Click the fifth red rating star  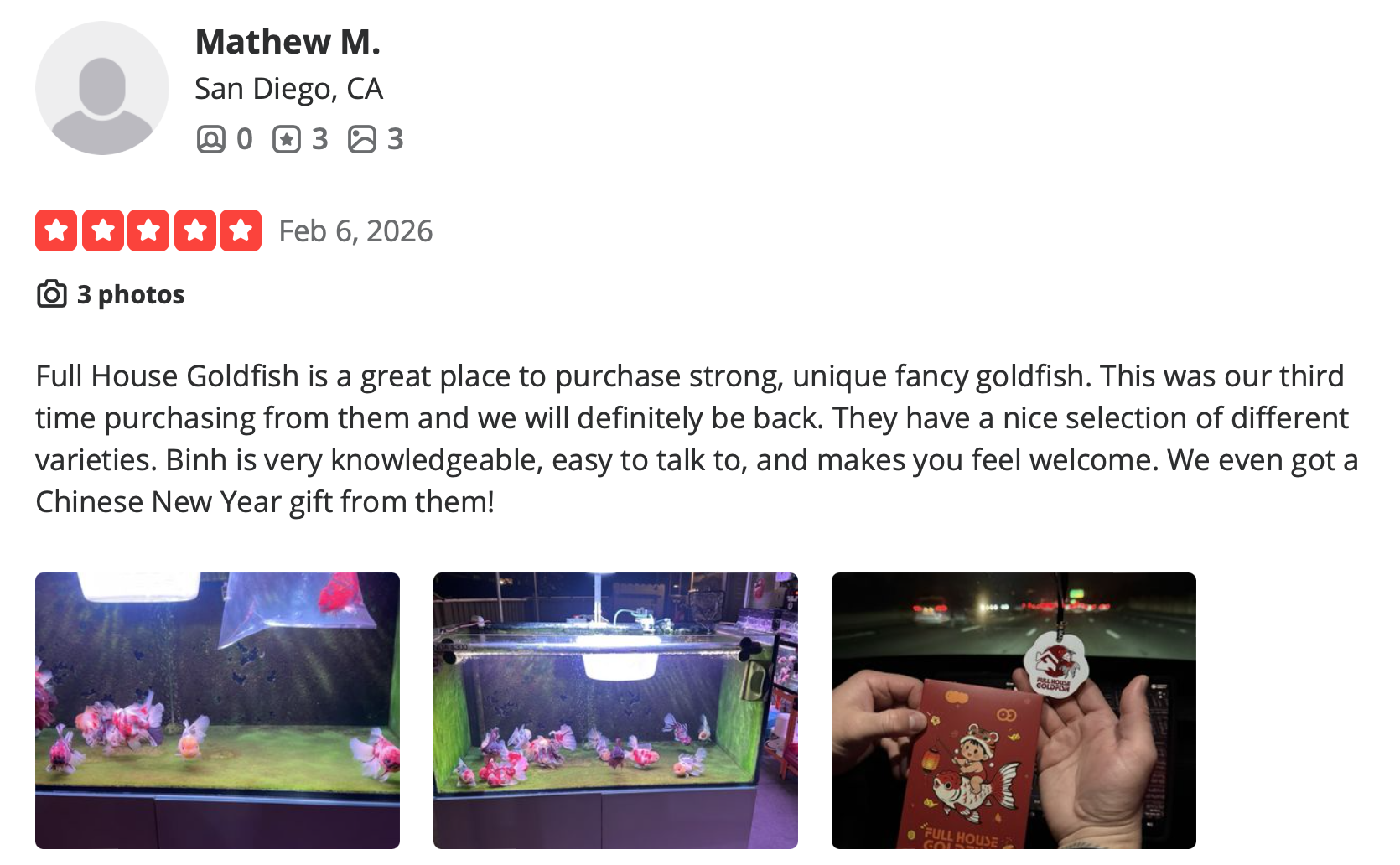tap(241, 230)
